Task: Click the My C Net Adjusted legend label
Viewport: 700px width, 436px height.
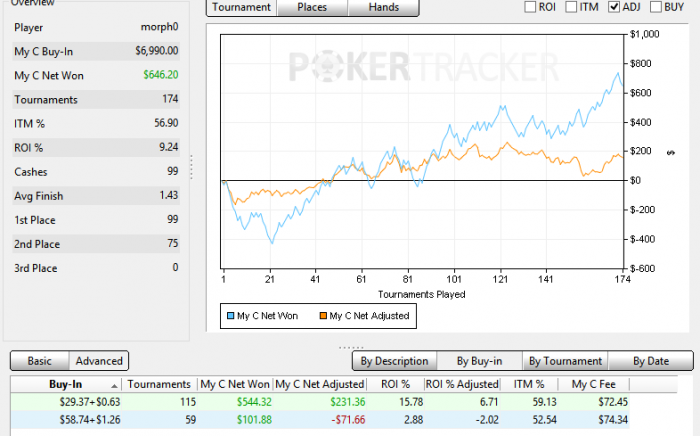Action: (369, 316)
